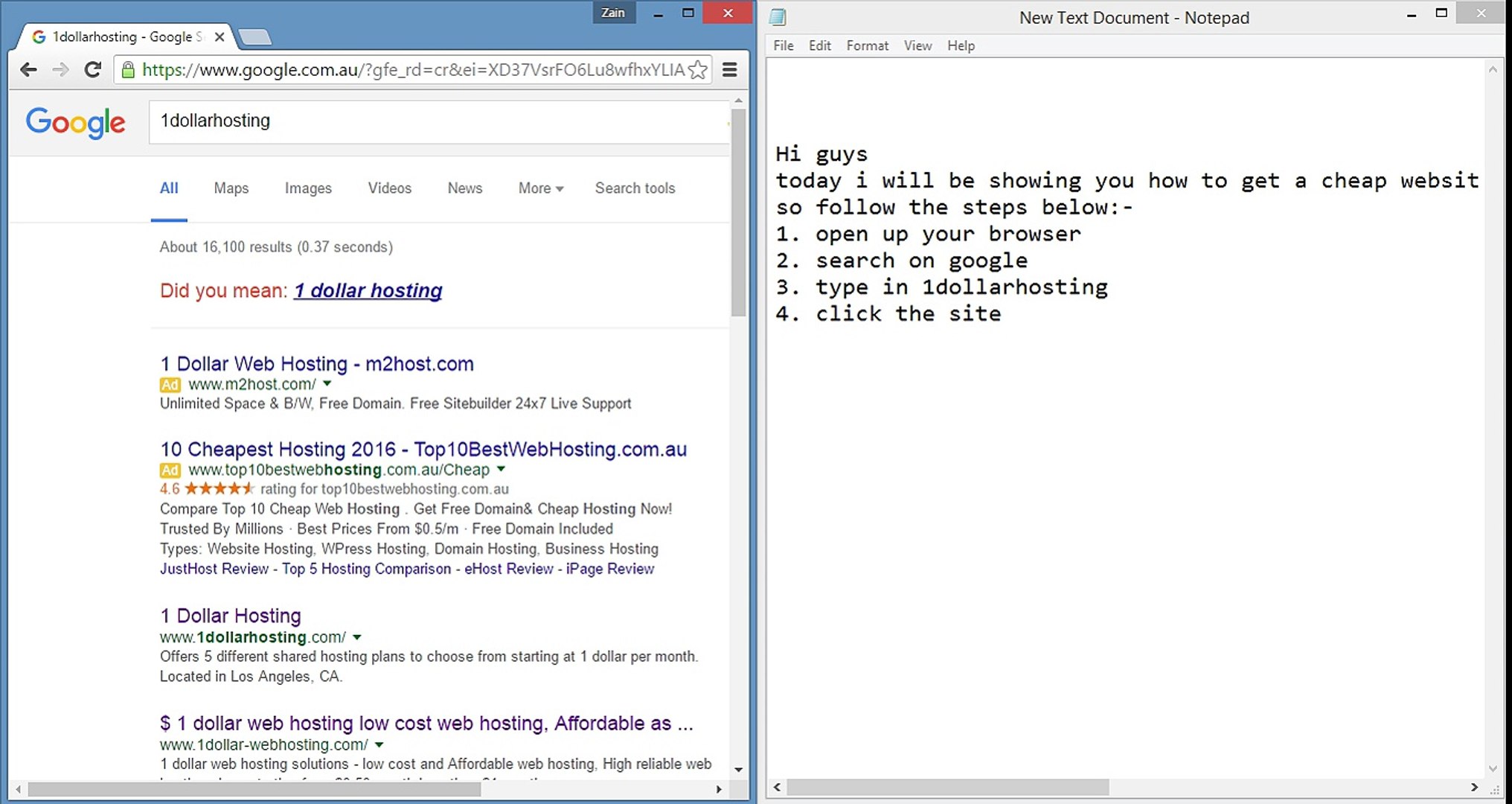Expand m2host.com ad URL dropdown arrow
The image size is (1512, 804).
pyautogui.click(x=327, y=384)
